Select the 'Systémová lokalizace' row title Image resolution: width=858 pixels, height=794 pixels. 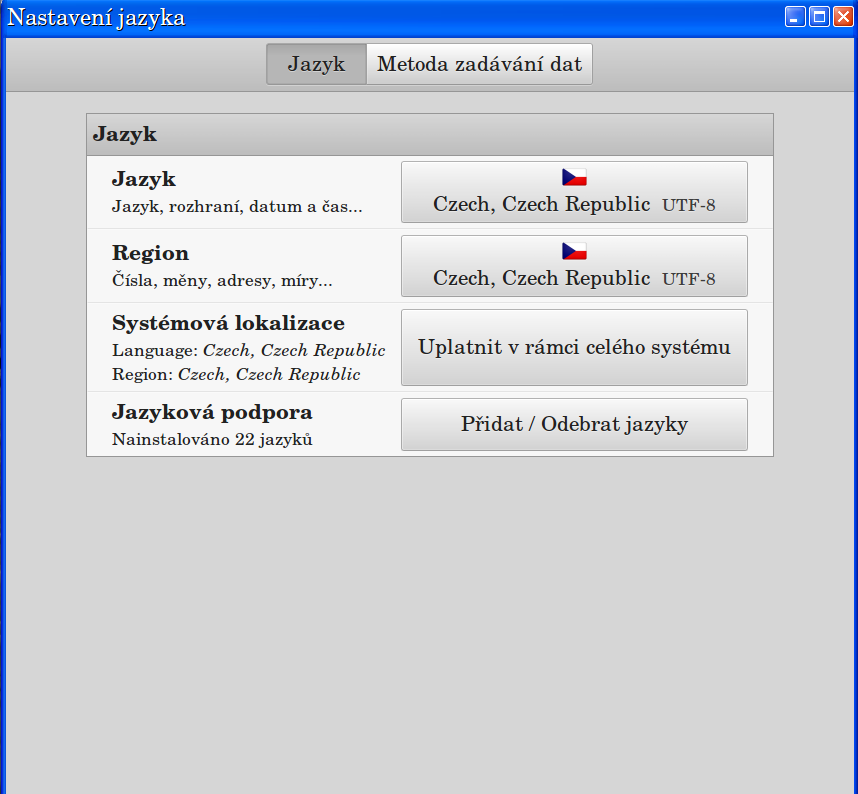coord(228,324)
